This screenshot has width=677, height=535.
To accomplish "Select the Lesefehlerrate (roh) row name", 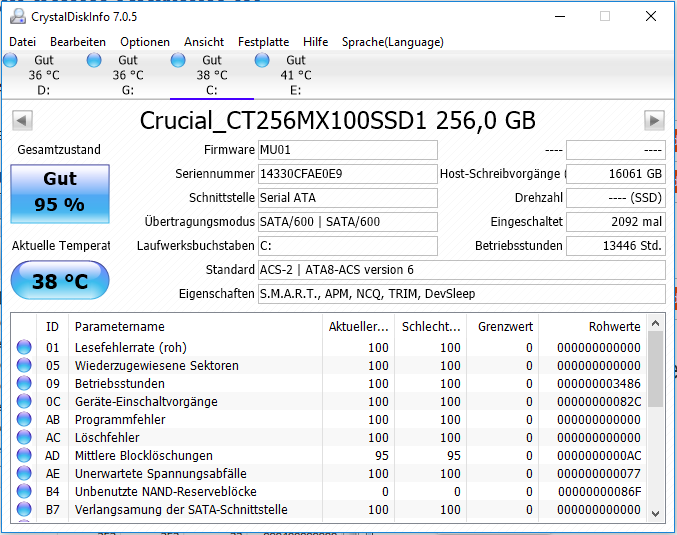I will pos(131,348).
